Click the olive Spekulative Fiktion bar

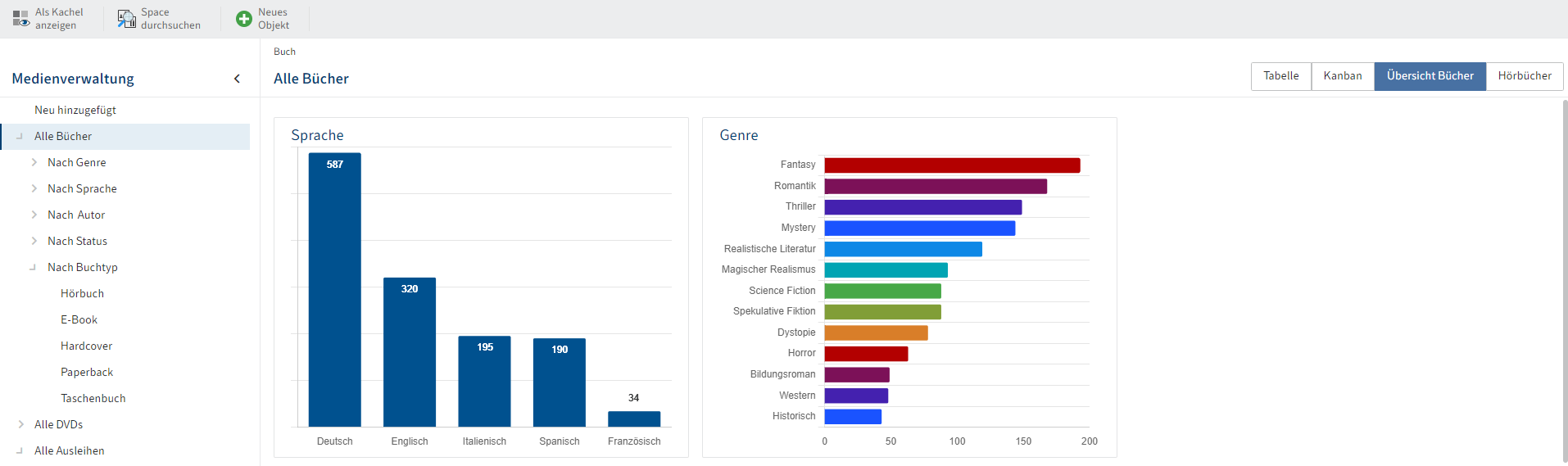tap(882, 312)
